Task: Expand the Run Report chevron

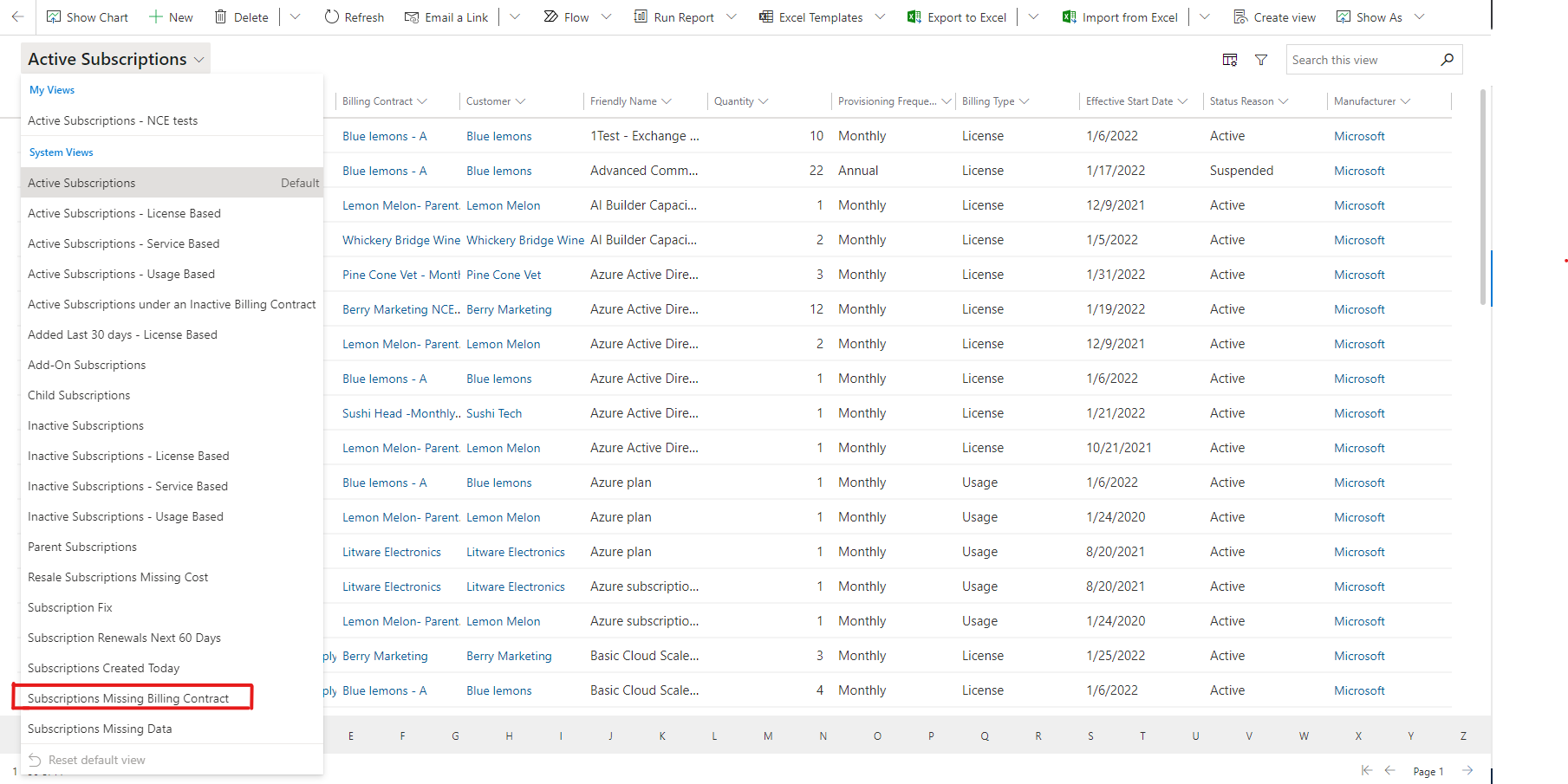Action: click(732, 17)
